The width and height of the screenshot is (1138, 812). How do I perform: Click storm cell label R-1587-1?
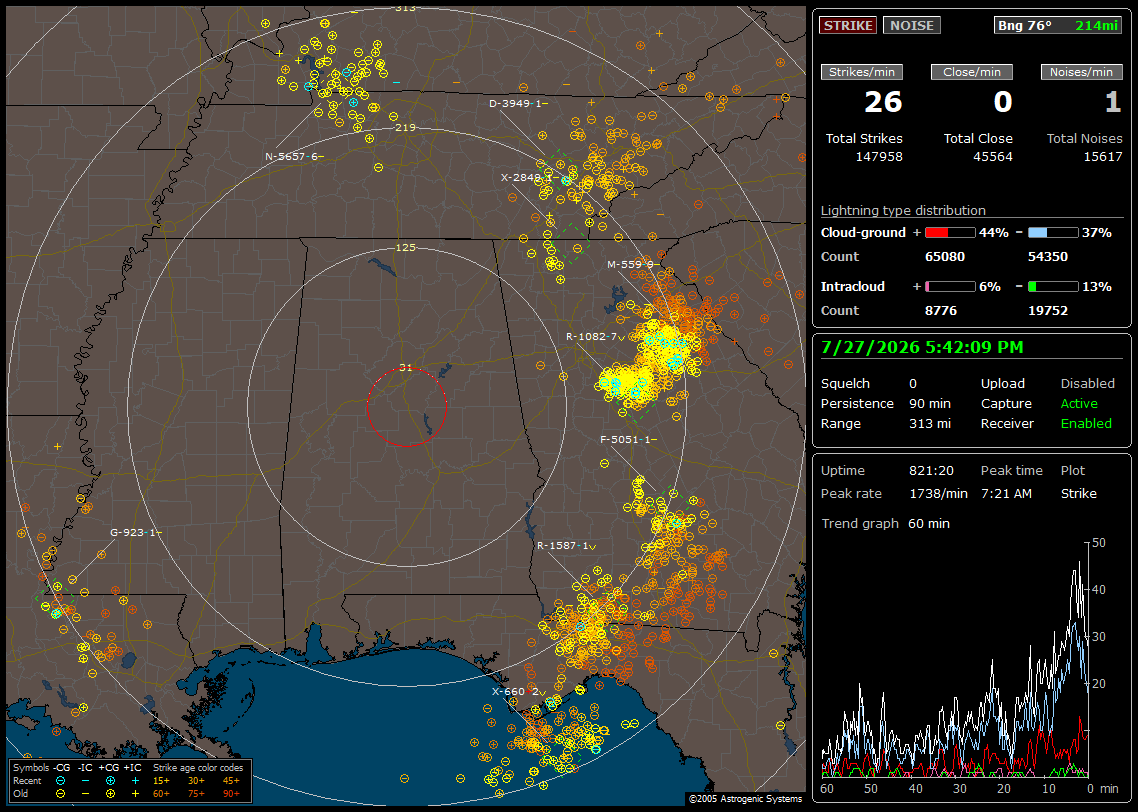(566, 546)
